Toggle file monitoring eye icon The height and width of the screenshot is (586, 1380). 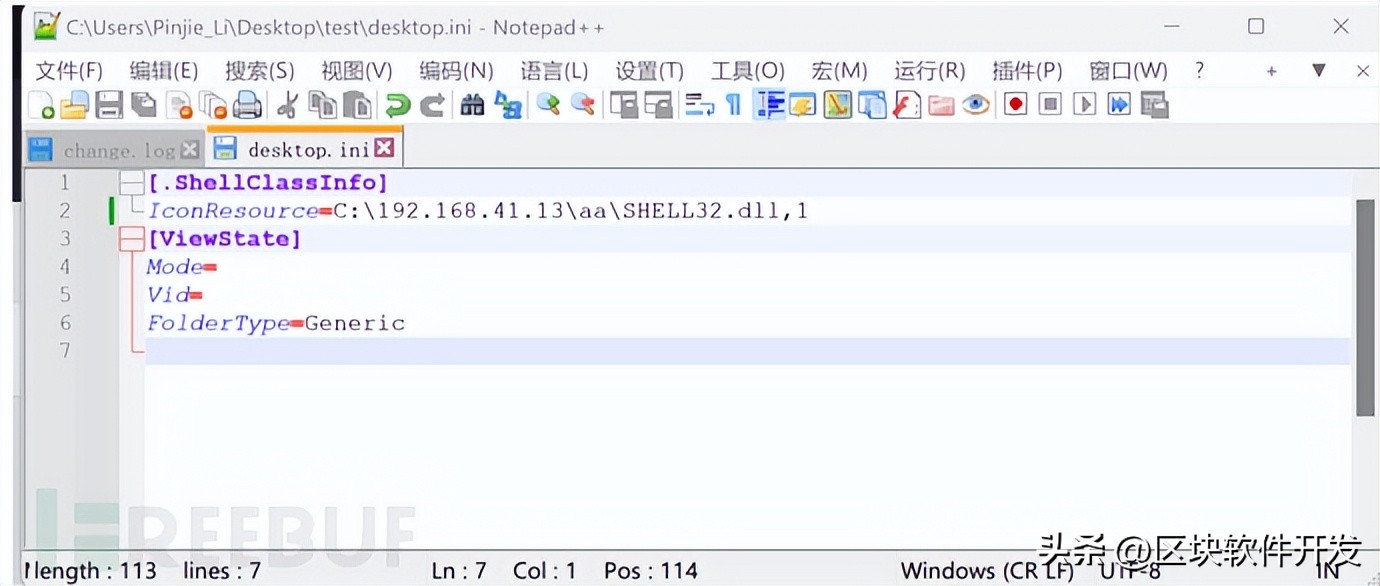coord(976,105)
